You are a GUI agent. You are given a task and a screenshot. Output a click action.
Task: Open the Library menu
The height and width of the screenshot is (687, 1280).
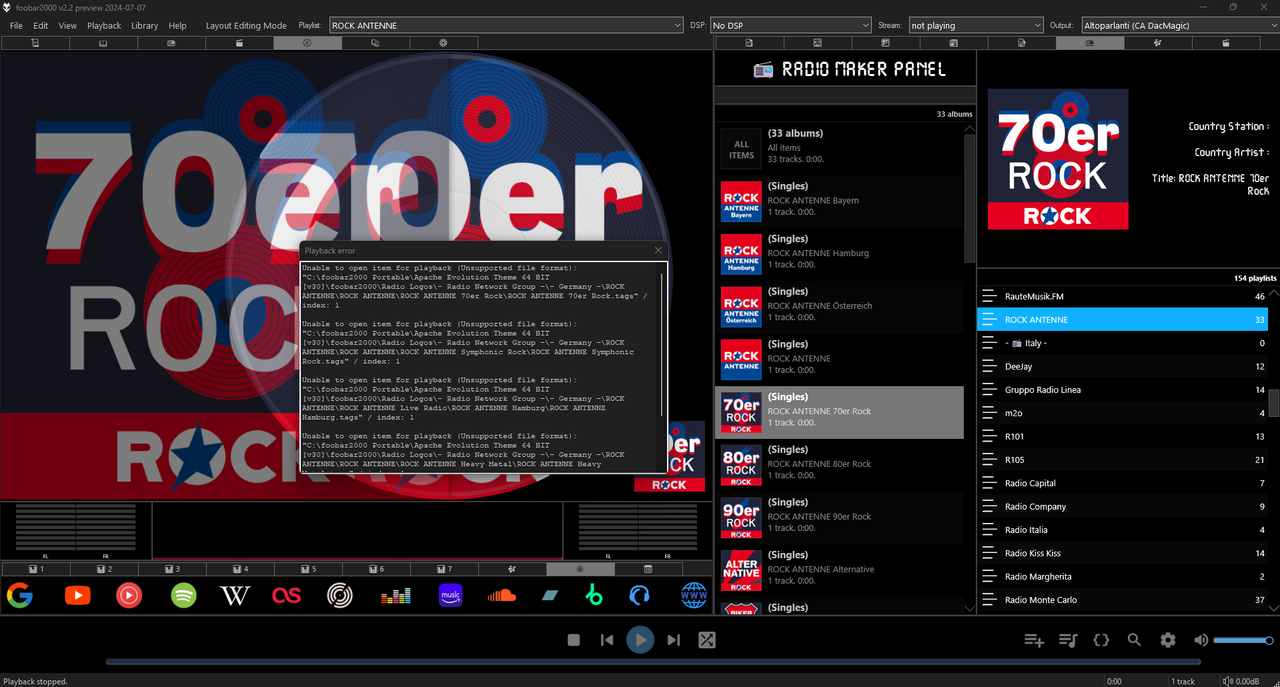point(145,26)
